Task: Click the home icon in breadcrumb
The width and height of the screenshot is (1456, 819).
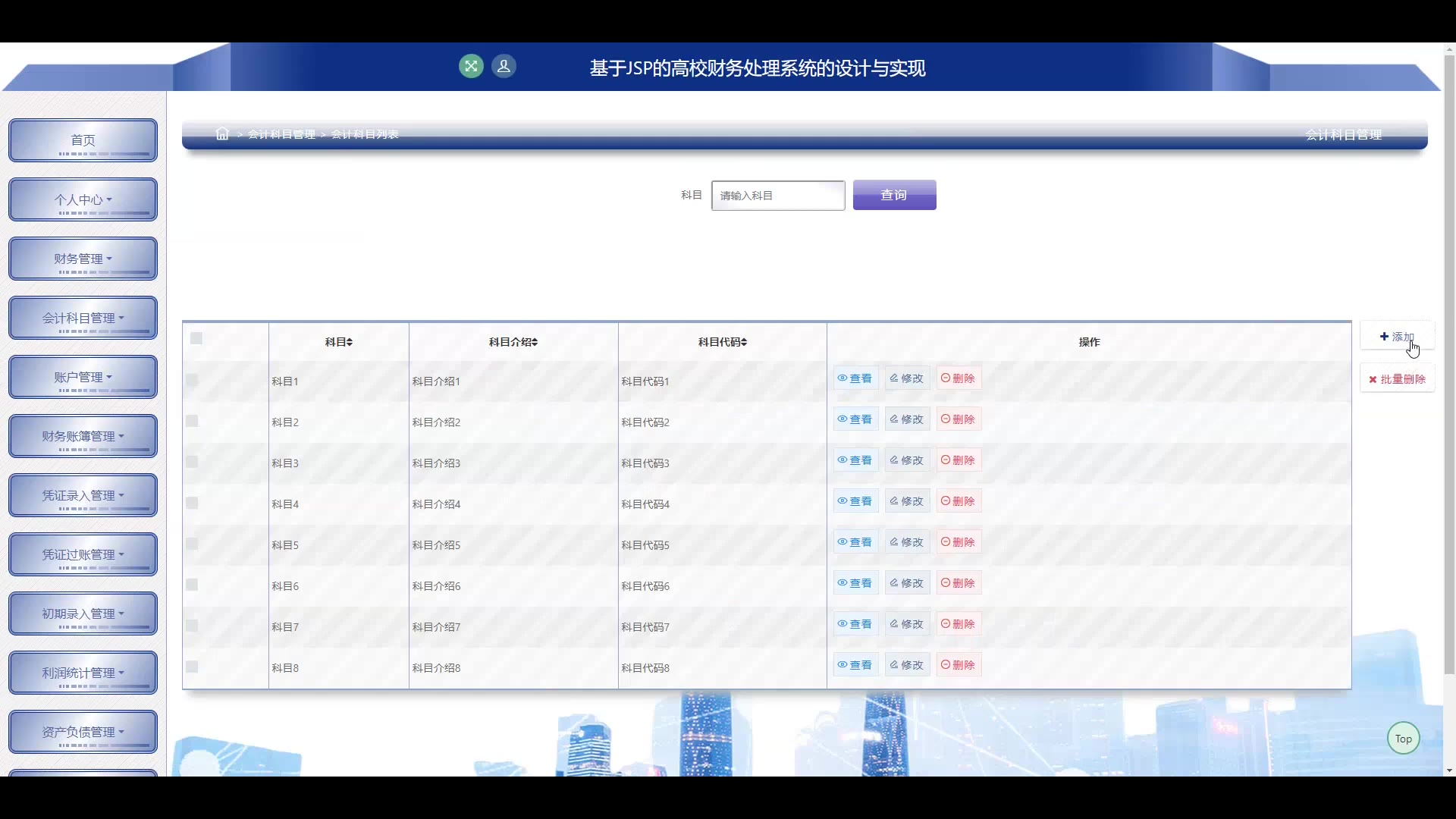Action: (x=222, y=134)
